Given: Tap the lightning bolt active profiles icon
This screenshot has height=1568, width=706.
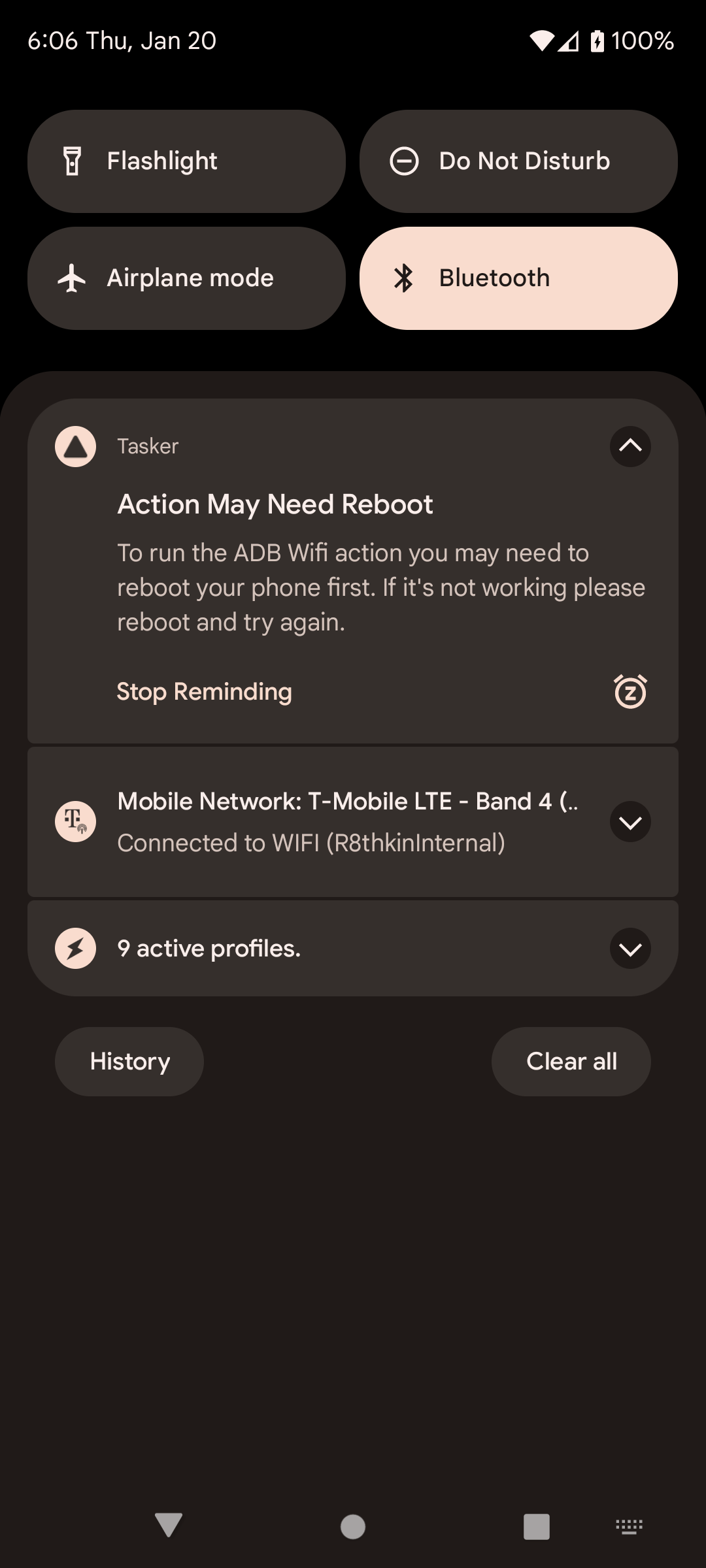Looking at the screenshot, I should point(75,948).
